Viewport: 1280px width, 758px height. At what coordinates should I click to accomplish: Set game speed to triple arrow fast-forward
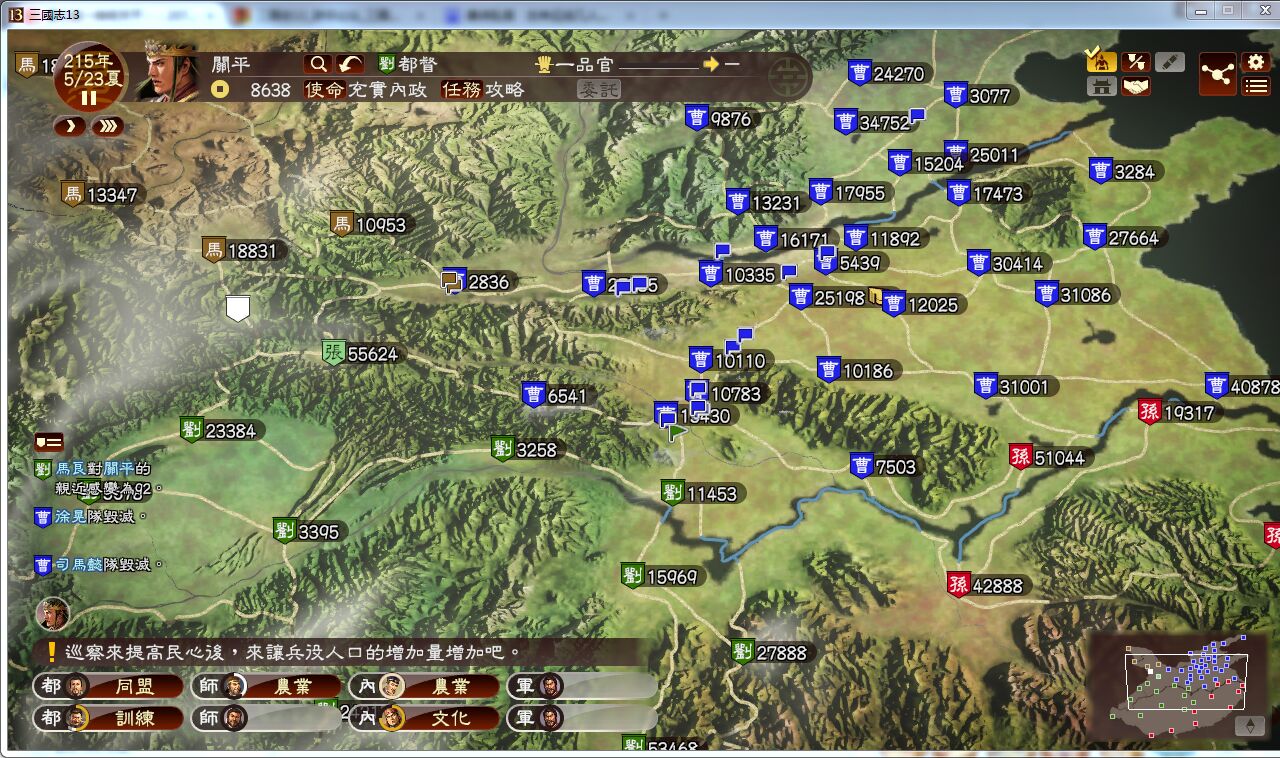click(x=107, y=126)
